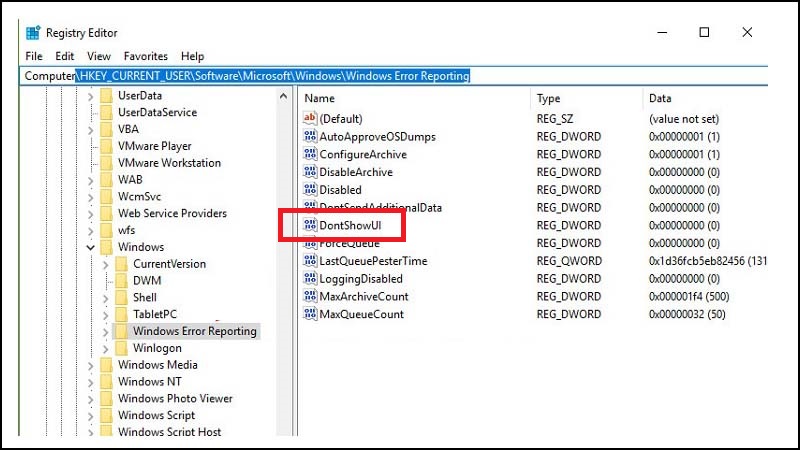The width and height of the screenshot is (800, 450).
Task: Expand the WcmSvc tree node
Action: pos(90,197)
